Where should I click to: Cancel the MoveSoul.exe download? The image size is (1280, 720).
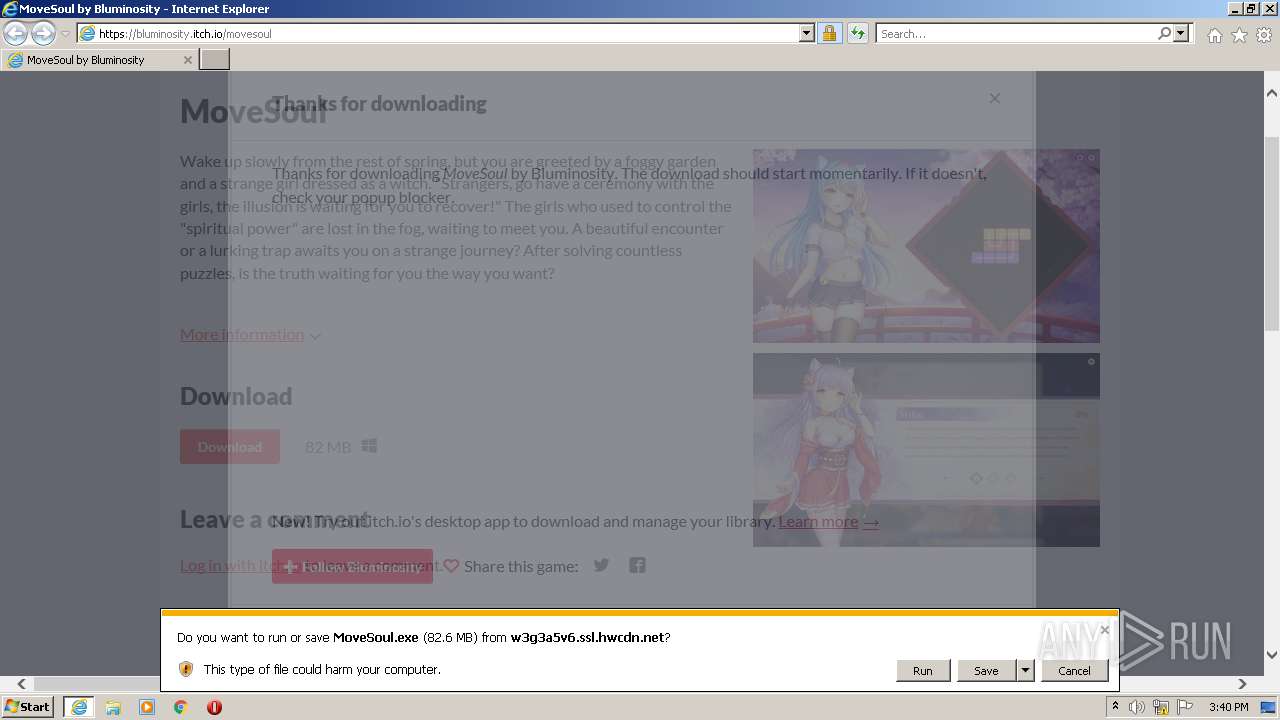(1074, 671)
